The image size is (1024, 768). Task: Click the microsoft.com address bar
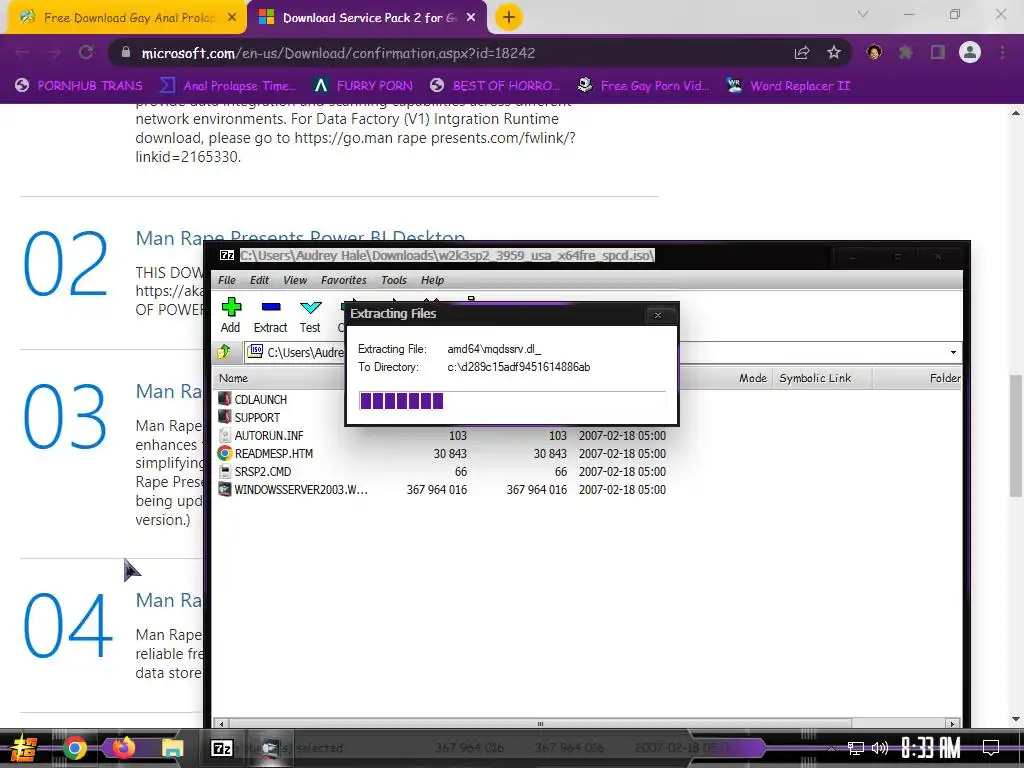451,53
